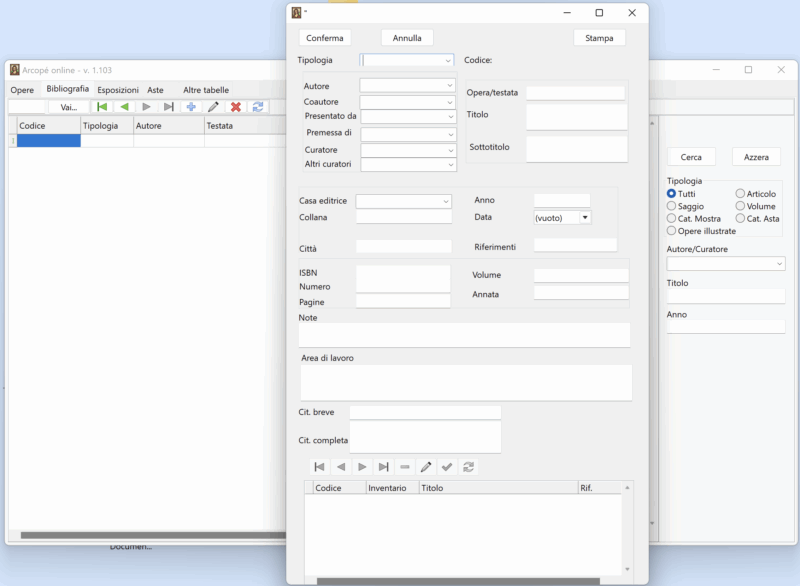Click the gray checkmark in the lower toolbar

447,467
